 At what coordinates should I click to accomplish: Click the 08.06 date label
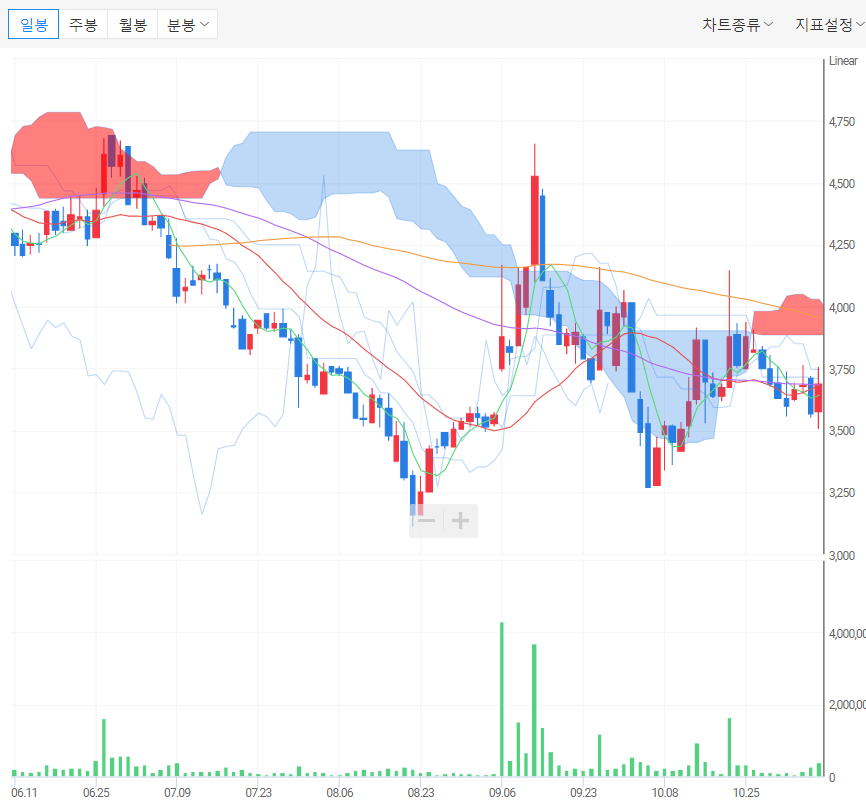pos(340,793)
